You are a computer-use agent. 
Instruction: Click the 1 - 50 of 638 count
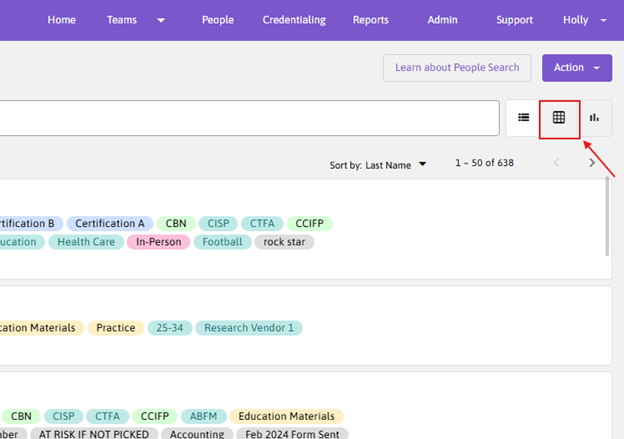click(x=484, y=163)
